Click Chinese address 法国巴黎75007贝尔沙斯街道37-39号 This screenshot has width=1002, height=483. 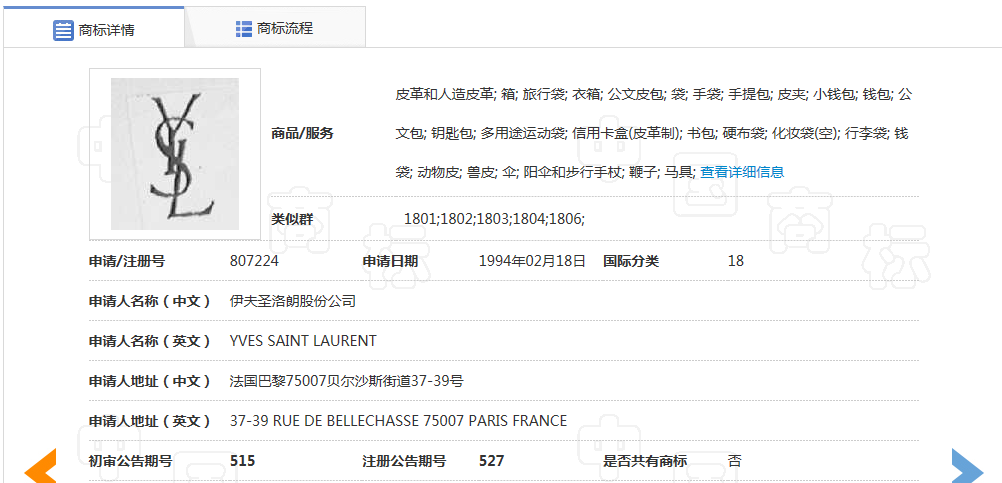click(346, 381)
